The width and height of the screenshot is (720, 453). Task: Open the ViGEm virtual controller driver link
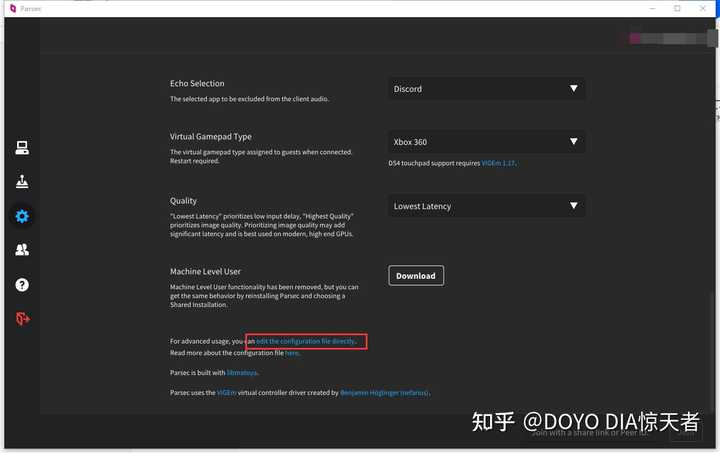pos(226,393)
